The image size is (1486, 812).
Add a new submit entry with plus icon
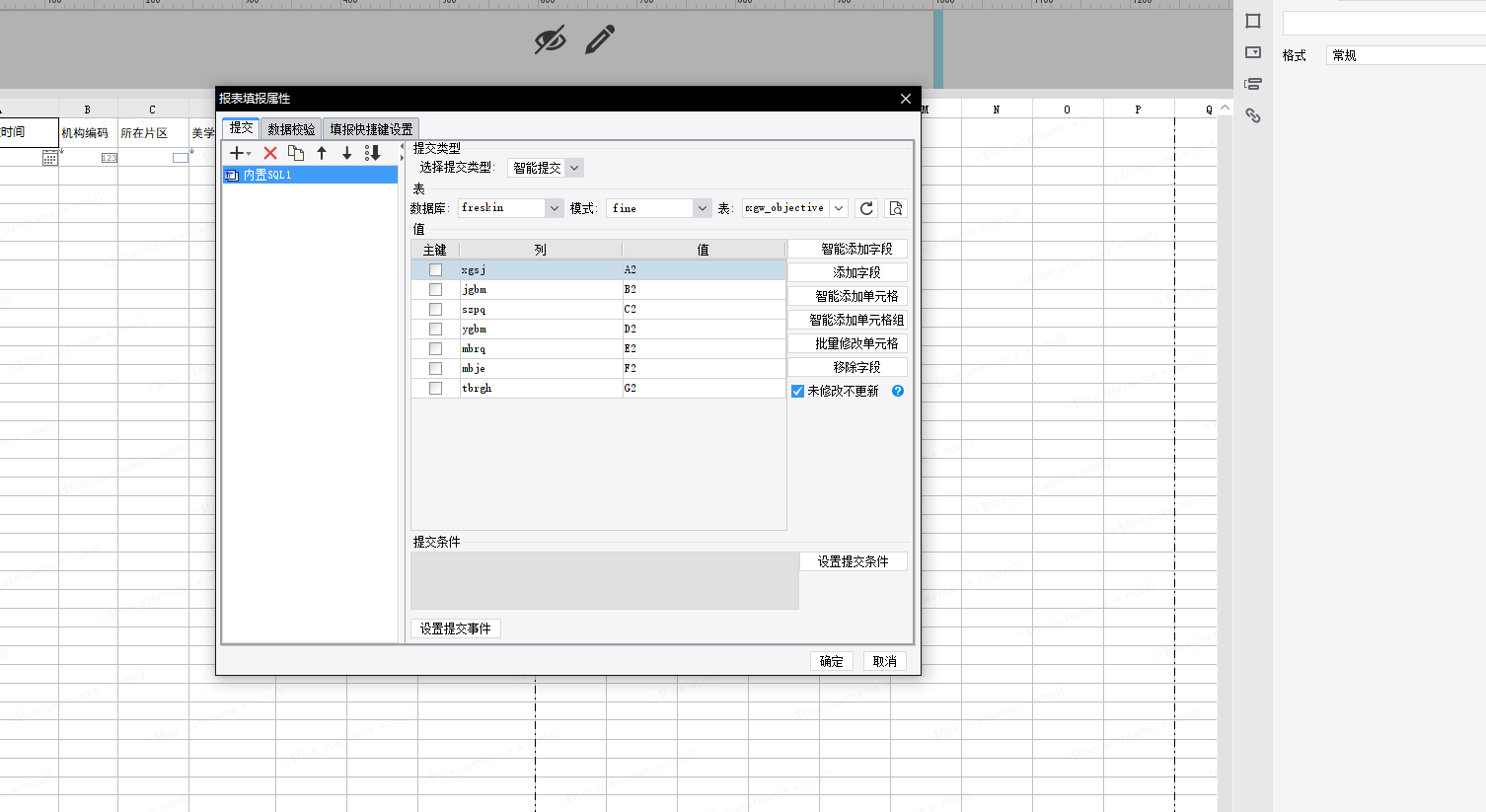(236, 153)
